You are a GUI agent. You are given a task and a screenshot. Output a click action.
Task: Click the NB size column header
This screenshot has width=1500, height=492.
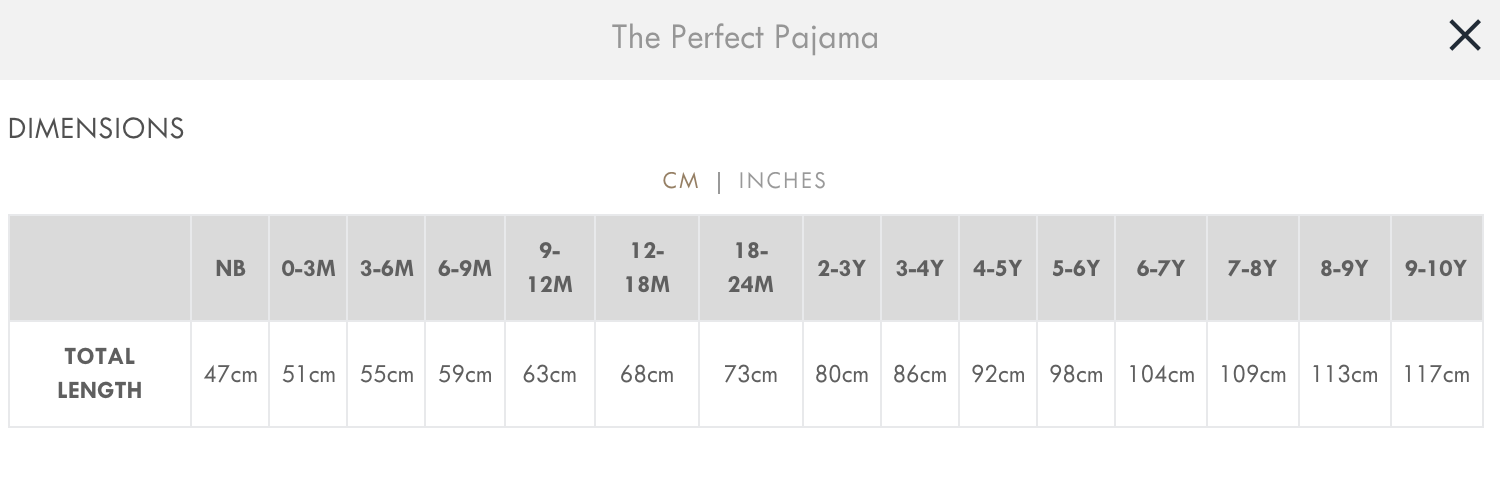point(230,268)
